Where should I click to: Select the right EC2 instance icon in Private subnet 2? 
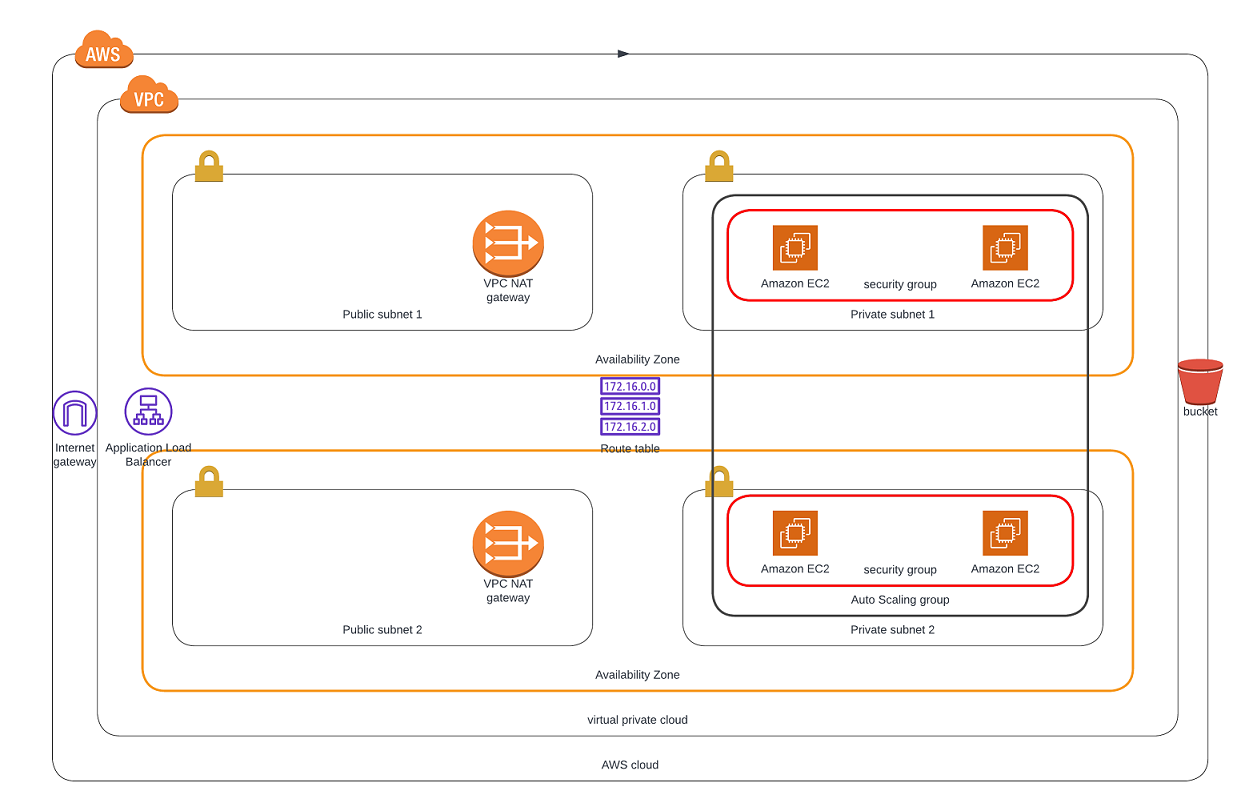(1005, 533)
